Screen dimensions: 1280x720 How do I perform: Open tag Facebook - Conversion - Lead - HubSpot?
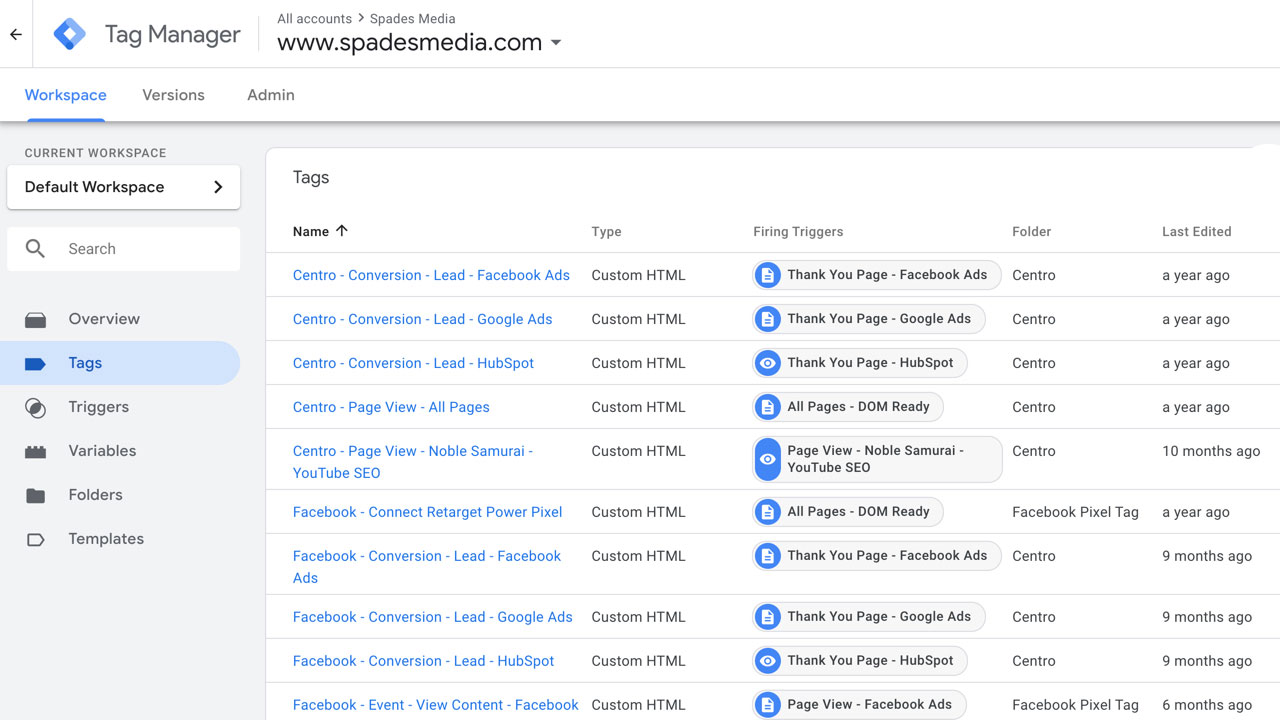[x=423, y=661]
